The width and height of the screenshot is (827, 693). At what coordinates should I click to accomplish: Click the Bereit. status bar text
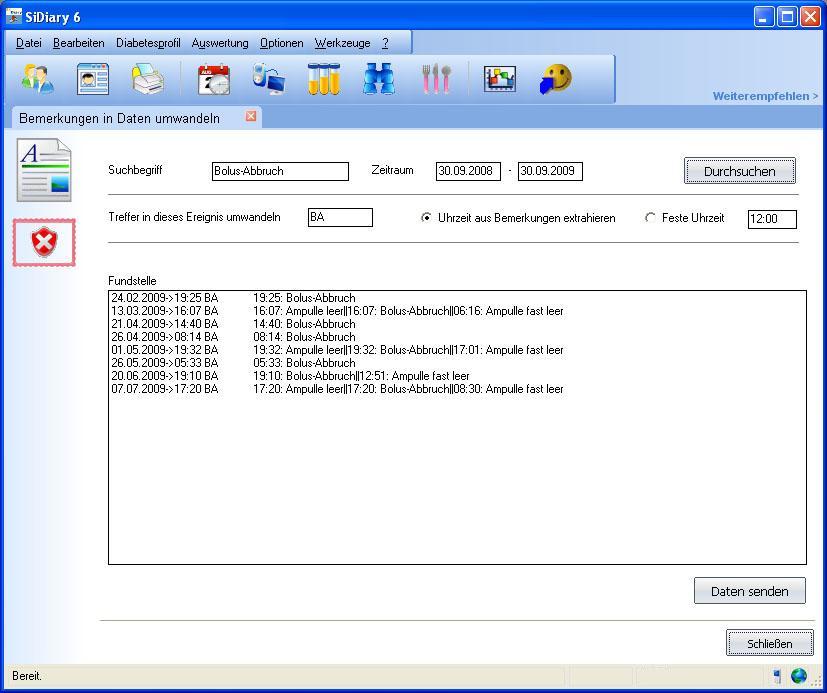coord(26,676)
